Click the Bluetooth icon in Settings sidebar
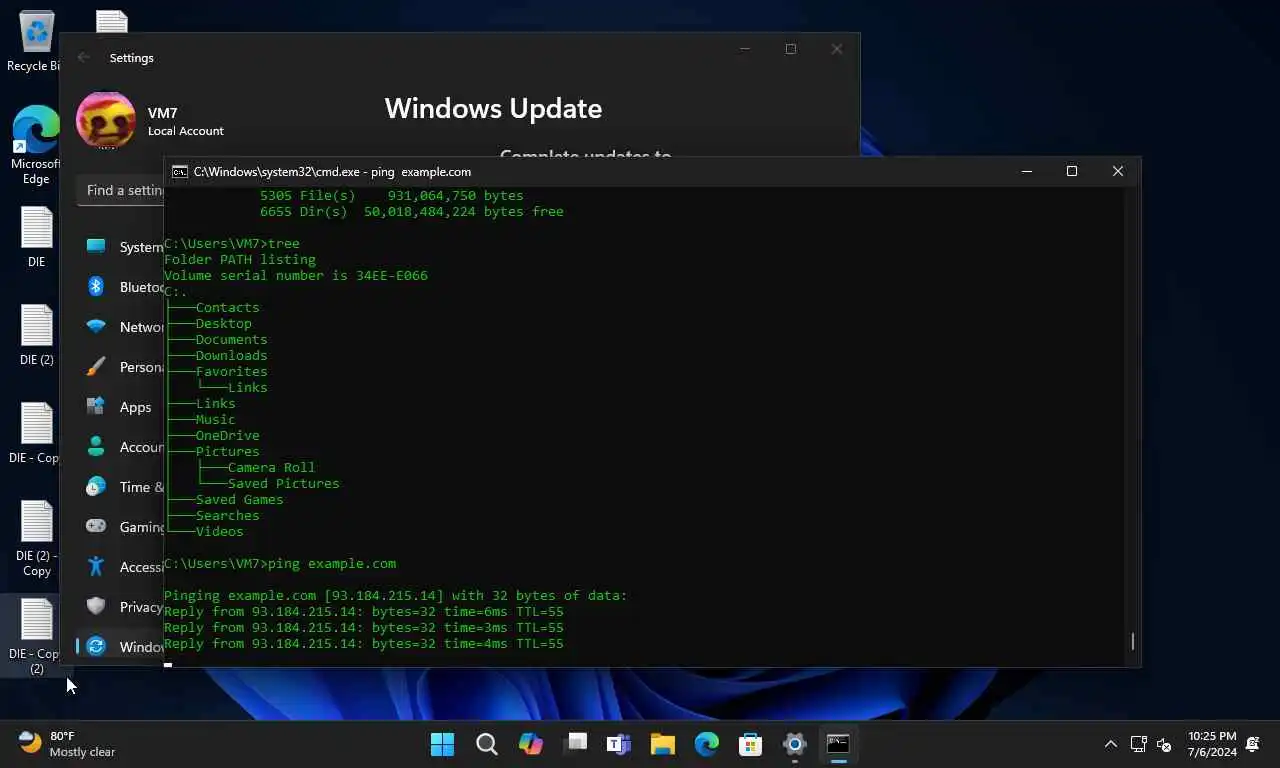 (96, 287)
